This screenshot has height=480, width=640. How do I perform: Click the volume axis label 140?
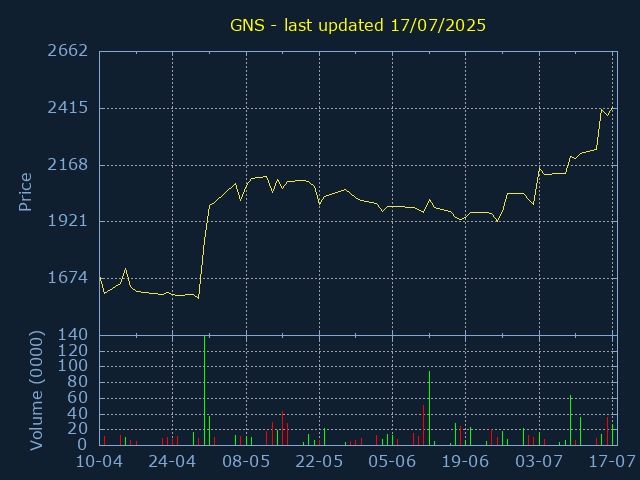[x=73, y=335]
